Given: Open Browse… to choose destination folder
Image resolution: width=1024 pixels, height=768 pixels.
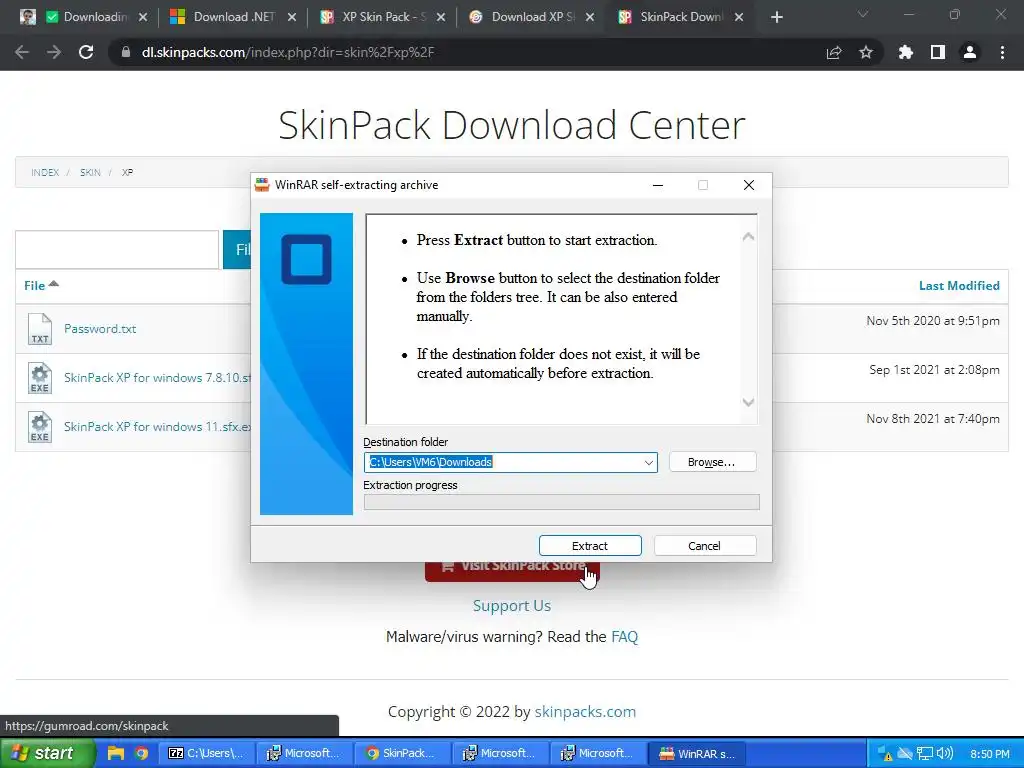Looking at the screenshot, I should [712, 462].
